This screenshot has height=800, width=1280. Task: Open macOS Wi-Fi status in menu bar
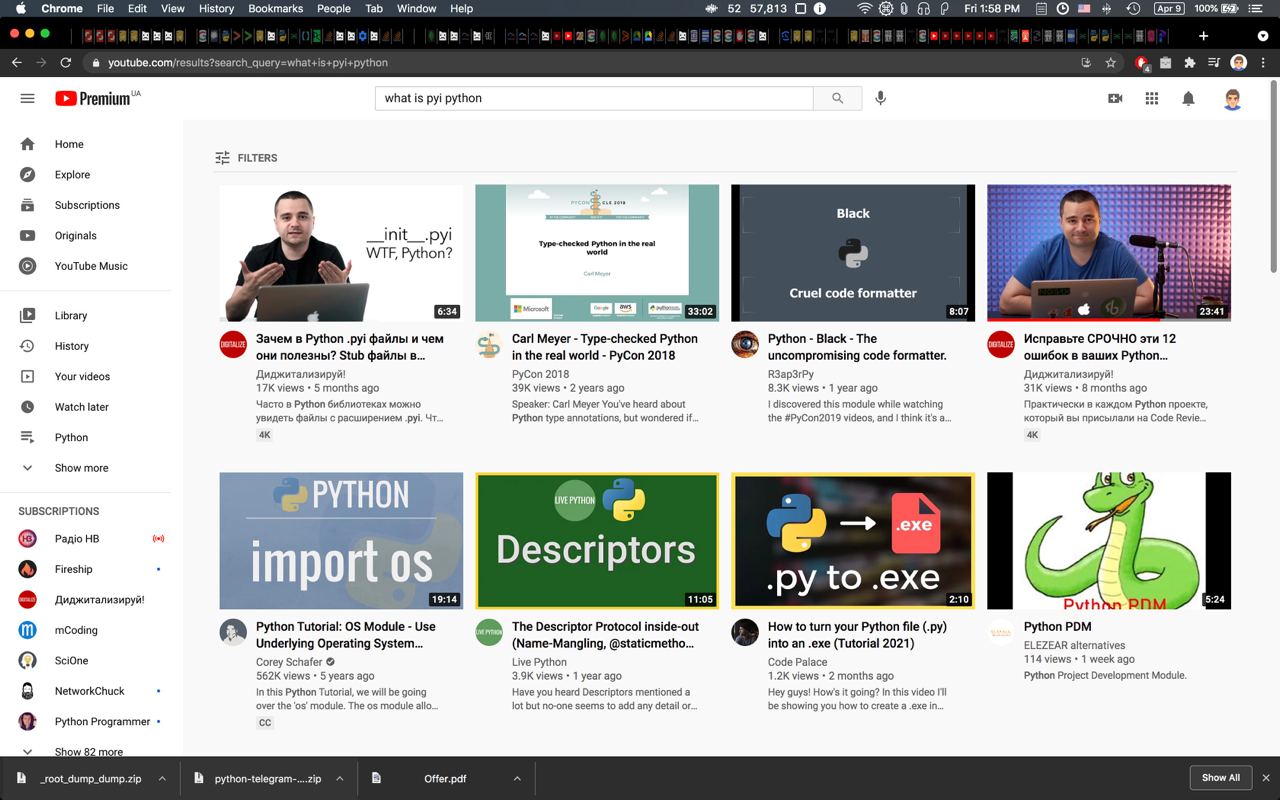click(865, 8)
